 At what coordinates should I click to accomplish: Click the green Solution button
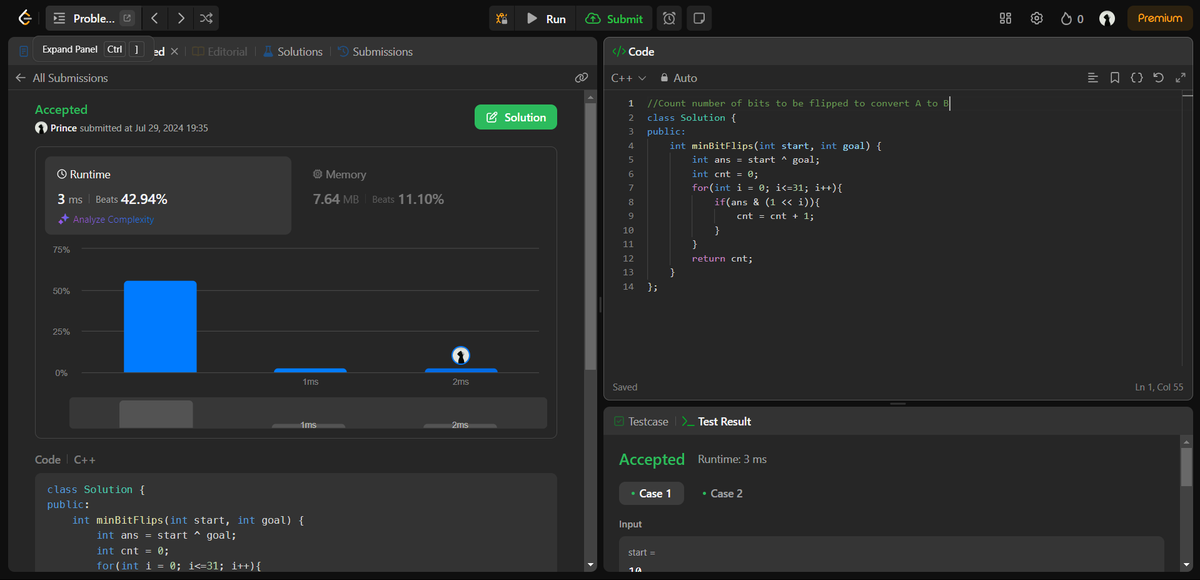(x=515, y=117)
